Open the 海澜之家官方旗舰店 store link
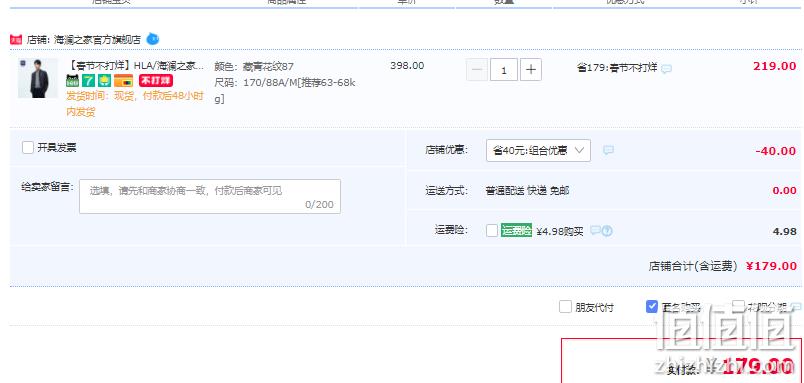Image resolution: width=804 pixels, height=383 pixels. tap(97, 40)
